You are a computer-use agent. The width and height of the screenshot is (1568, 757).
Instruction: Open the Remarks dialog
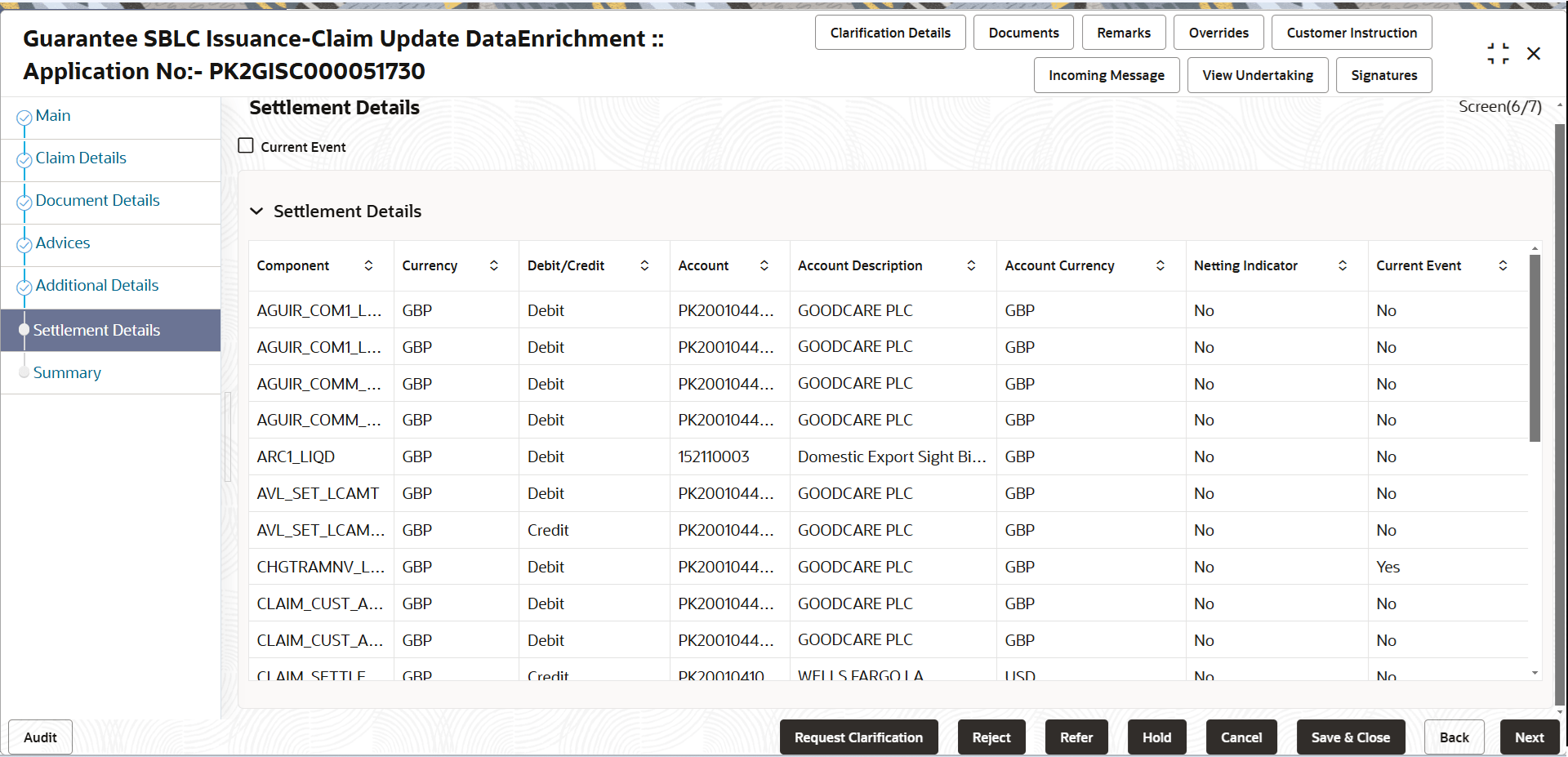coord(1123,32)
